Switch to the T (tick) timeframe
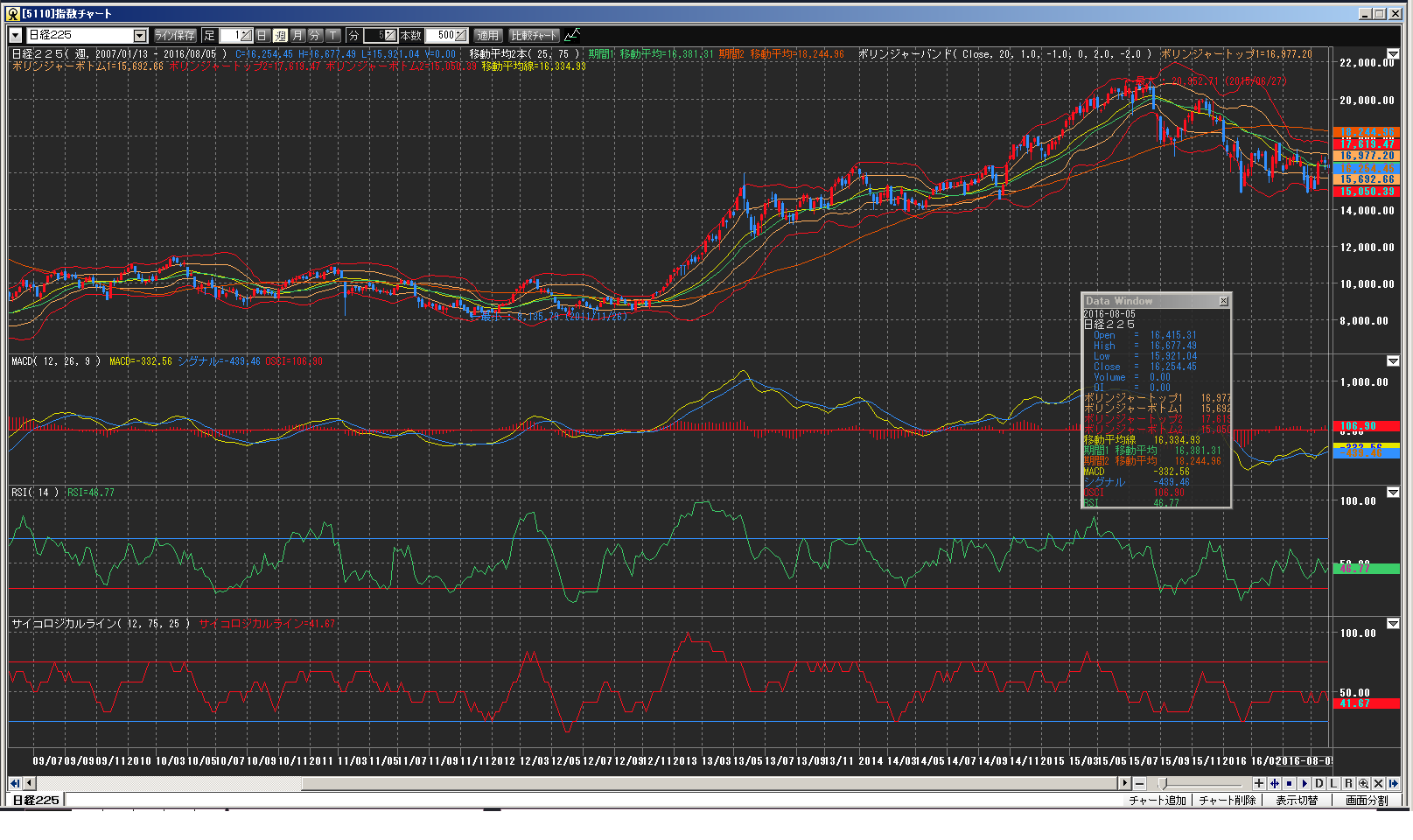The image size is (1413, 840). pyautogui.click(x=333, y=35)
